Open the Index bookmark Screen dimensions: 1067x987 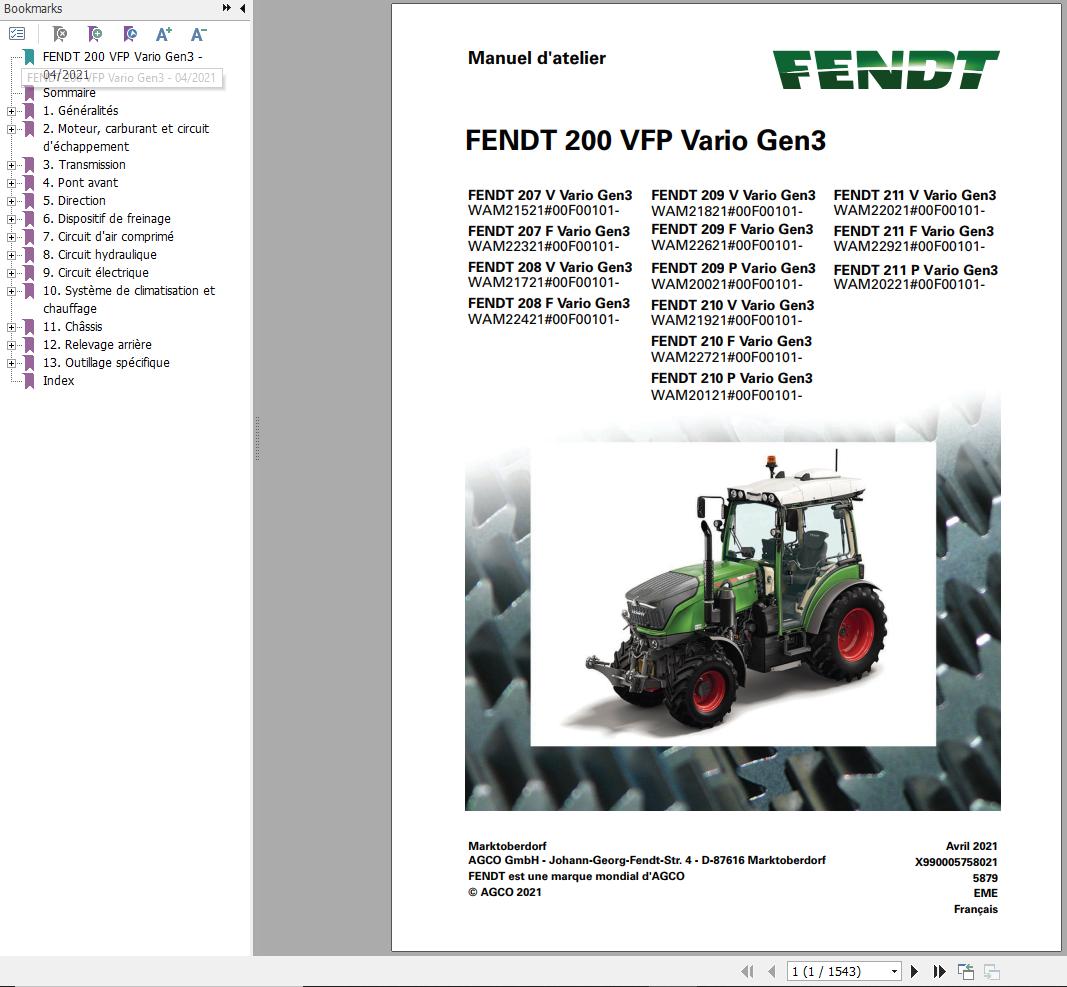[x=59, y=381]
